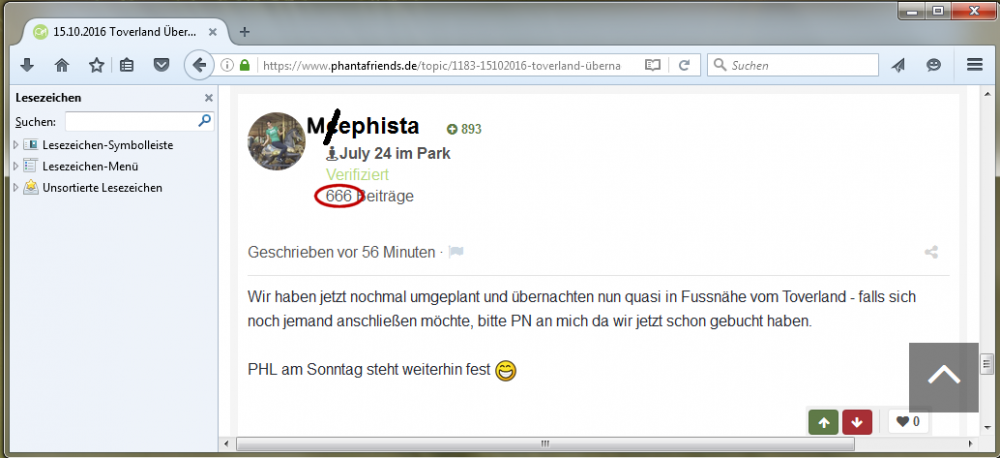The height and width of the screenshot is (458, 1000).
Task: Open a new tab with plus button
Action: (x=244, y=32)
